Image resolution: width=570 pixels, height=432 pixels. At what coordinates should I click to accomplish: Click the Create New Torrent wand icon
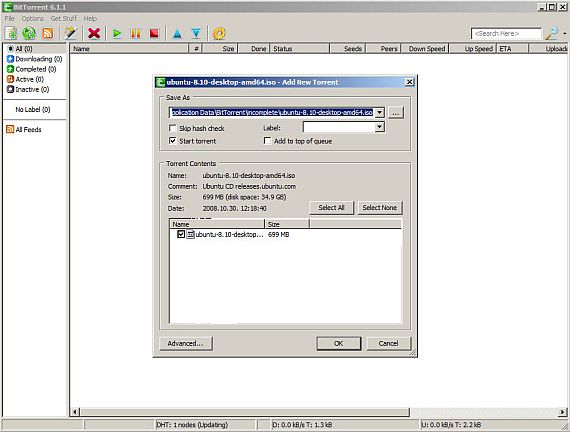tap(71, 33)
